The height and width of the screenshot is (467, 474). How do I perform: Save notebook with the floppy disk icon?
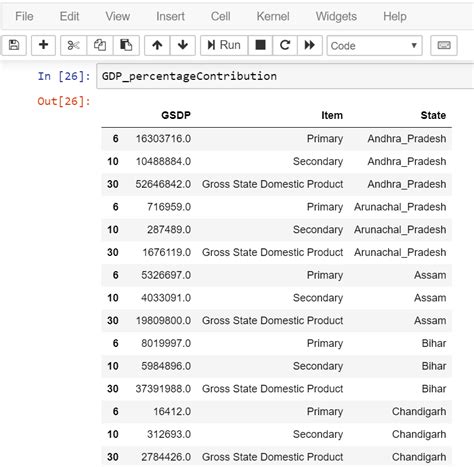click(14, 45)
